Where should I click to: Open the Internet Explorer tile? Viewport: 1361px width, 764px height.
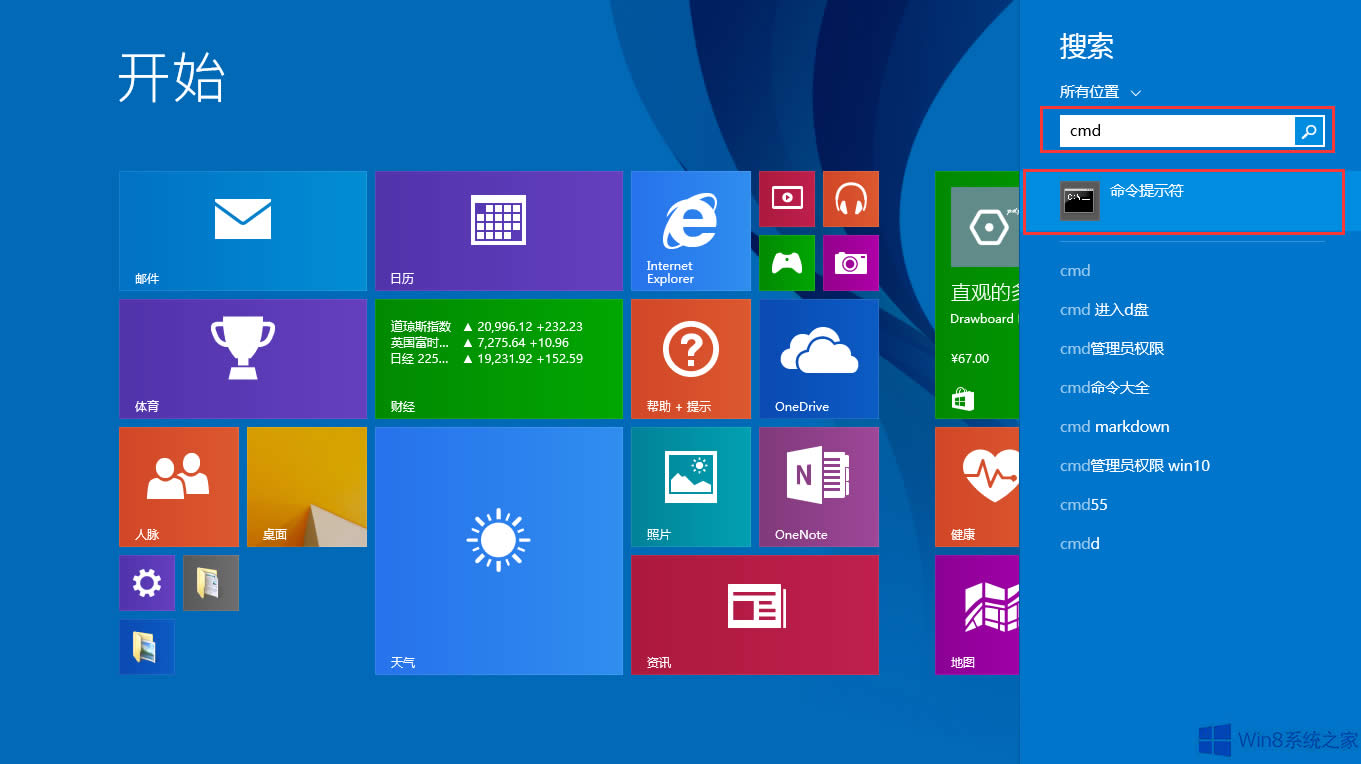pos(689,230)
